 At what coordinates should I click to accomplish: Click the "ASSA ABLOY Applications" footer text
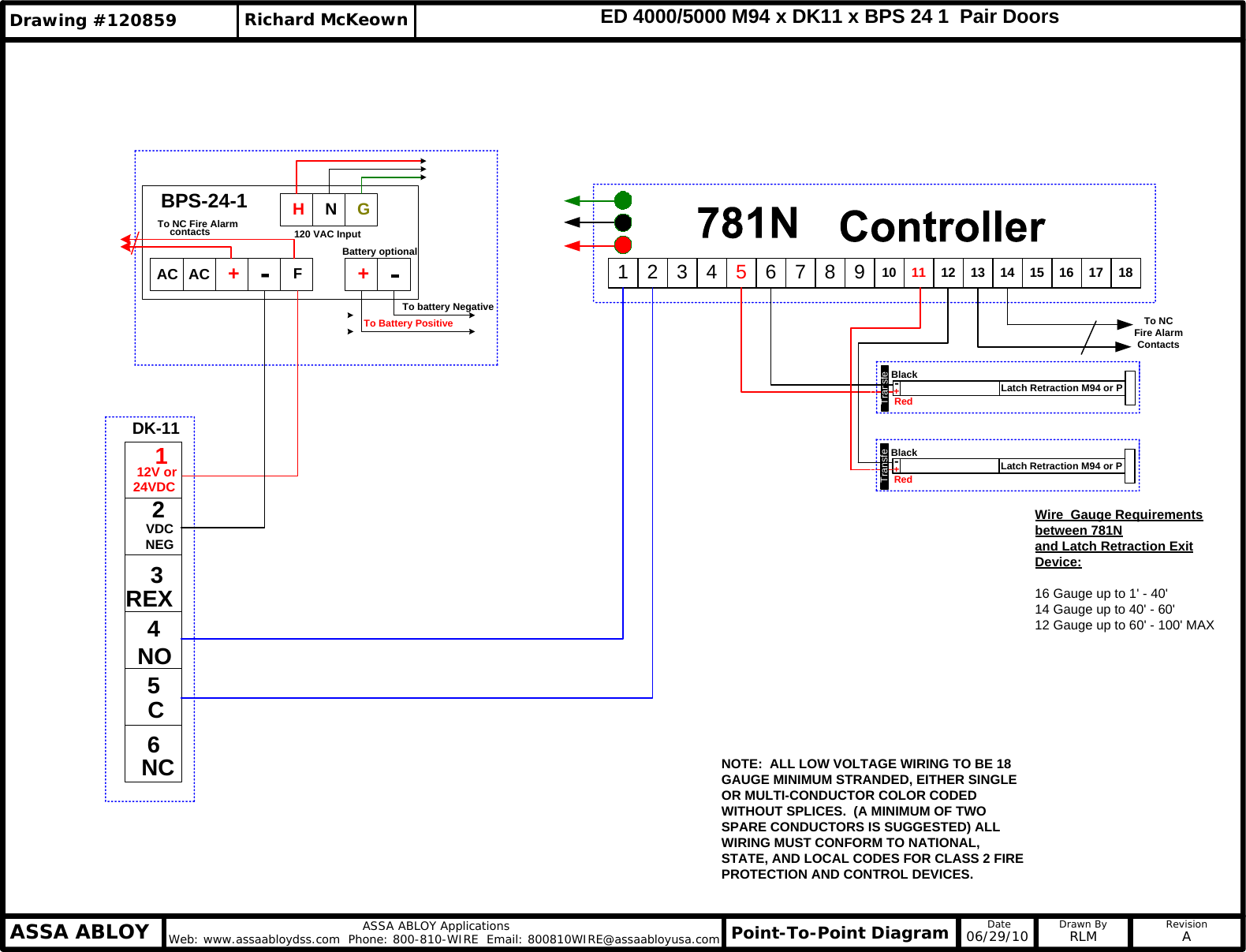pyautogui.click(x=436, y=926)
